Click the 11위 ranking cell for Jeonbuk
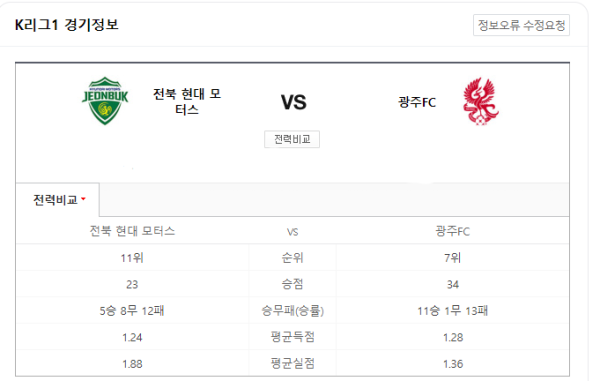The image size is (600, 381). [132, 258]
